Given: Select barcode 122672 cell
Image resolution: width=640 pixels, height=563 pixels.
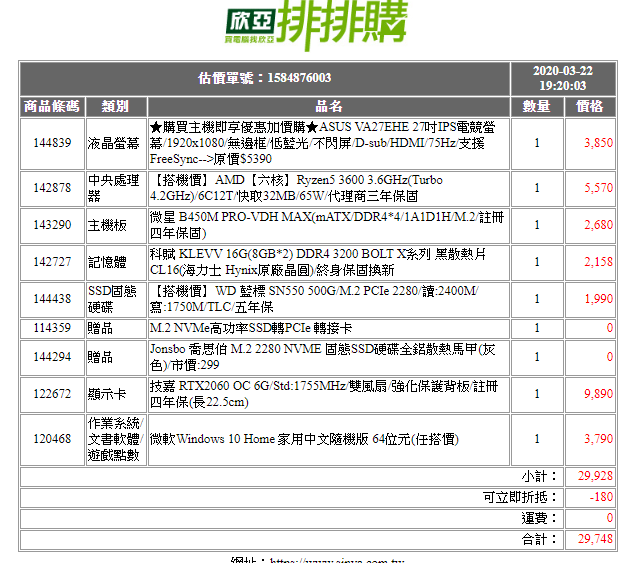Looking at the screenshot, I should pos(52,394).
